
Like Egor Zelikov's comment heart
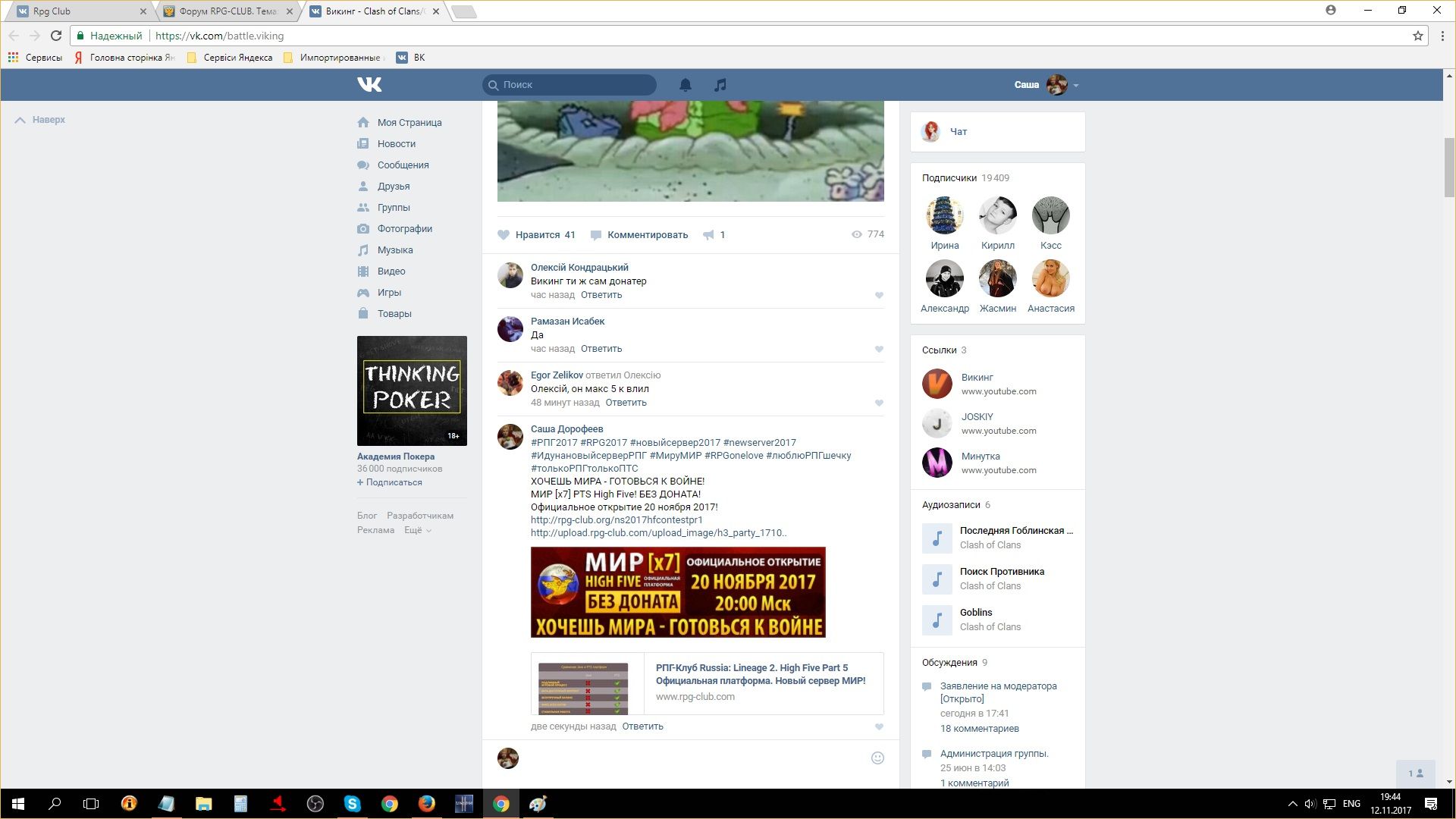point(879,403)
